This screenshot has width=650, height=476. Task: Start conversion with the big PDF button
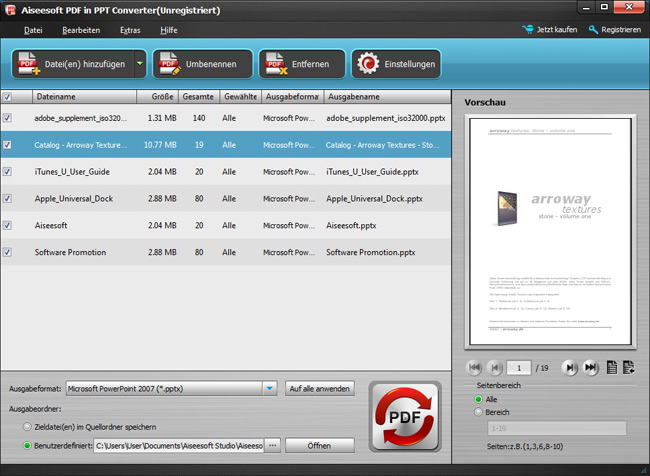(x=405, y=417)
